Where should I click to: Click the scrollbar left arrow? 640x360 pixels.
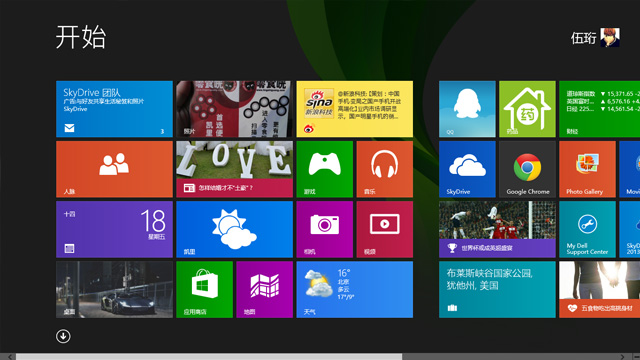click(9, 357)
